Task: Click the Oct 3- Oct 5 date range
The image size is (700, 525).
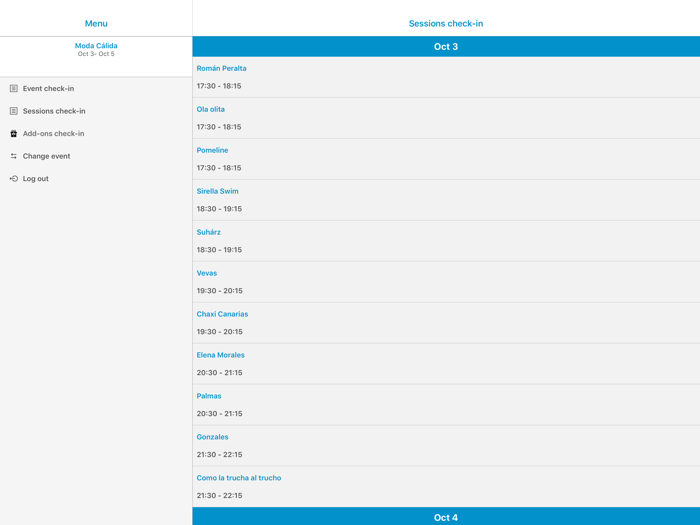Action: [x=96, y=54]
